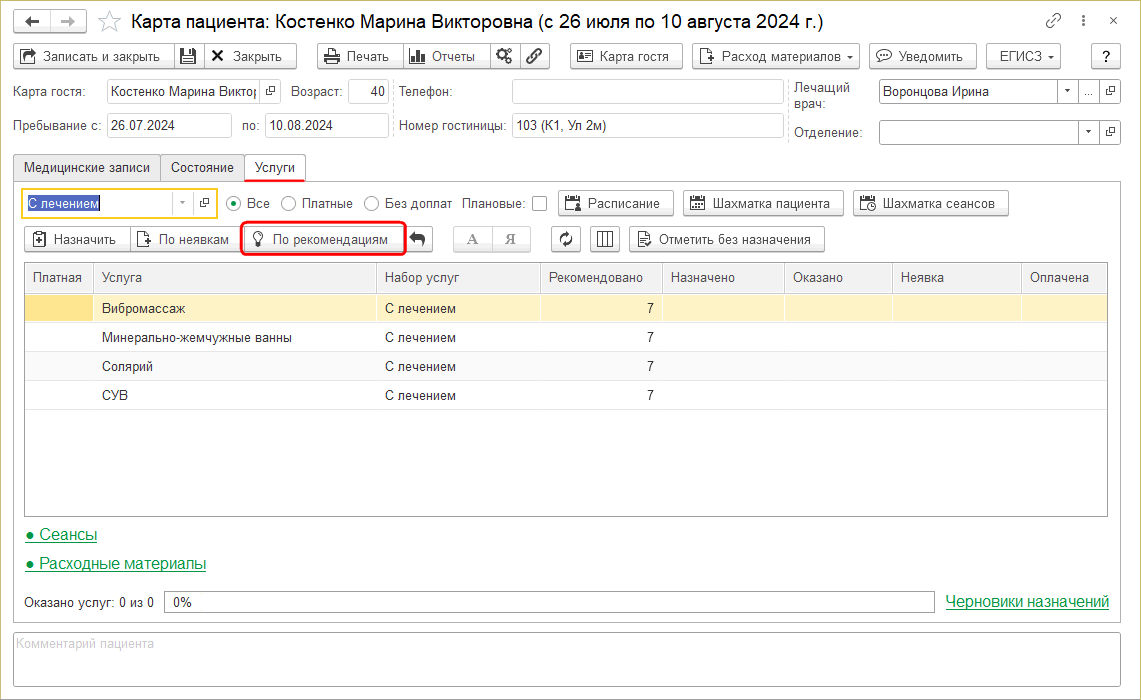1141x700 pixels.
Task: Expand the Лечащий врач dropdown arrow
Action: pyautogui.click(x=1067, y=92)
